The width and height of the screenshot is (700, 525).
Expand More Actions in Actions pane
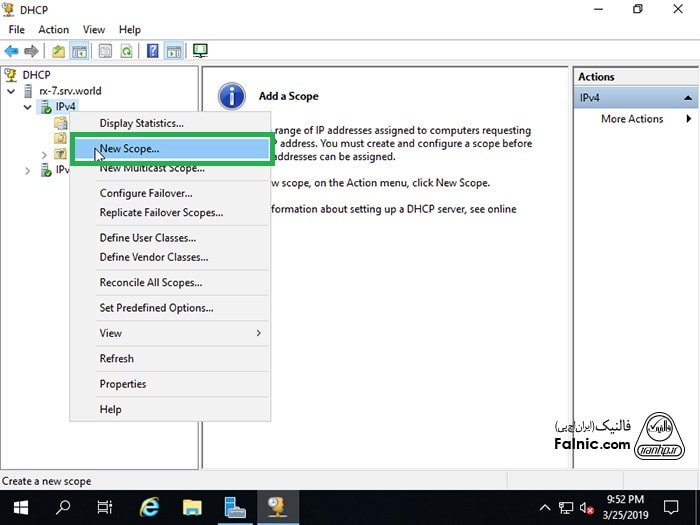[687, 119]
